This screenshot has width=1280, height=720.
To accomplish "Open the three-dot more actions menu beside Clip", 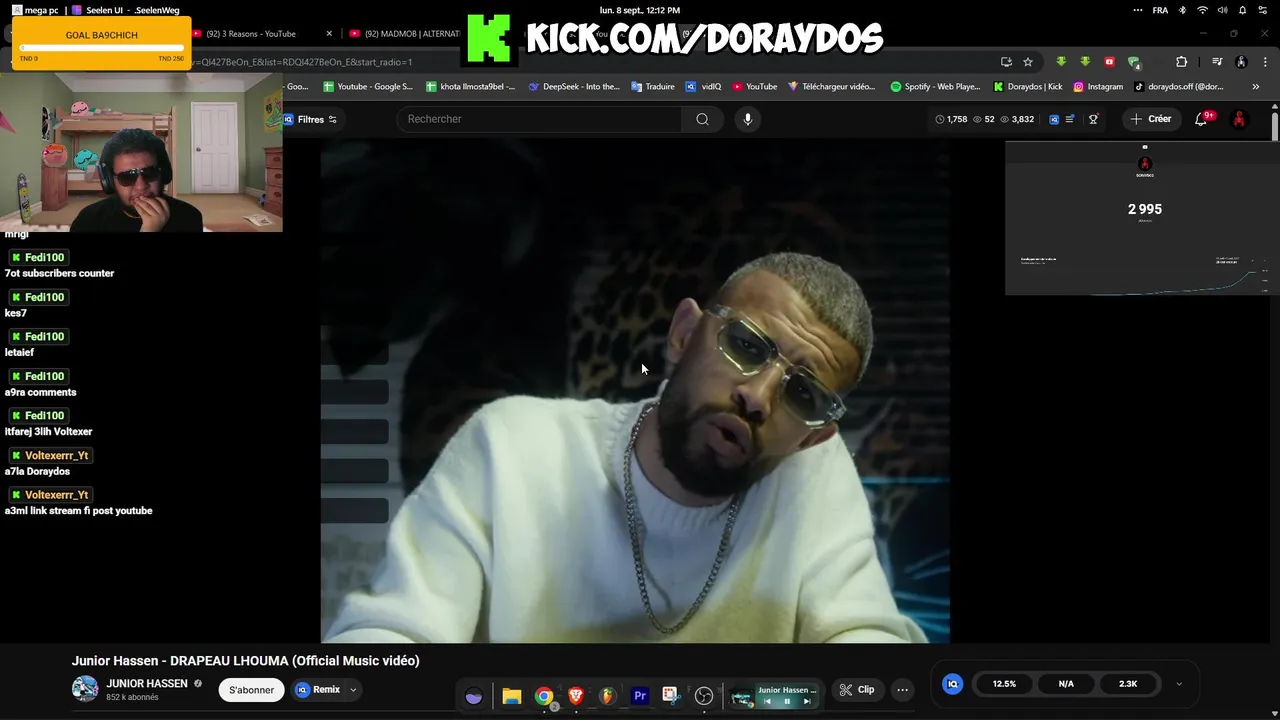I will pyautogui.click(x=902, y=690).
